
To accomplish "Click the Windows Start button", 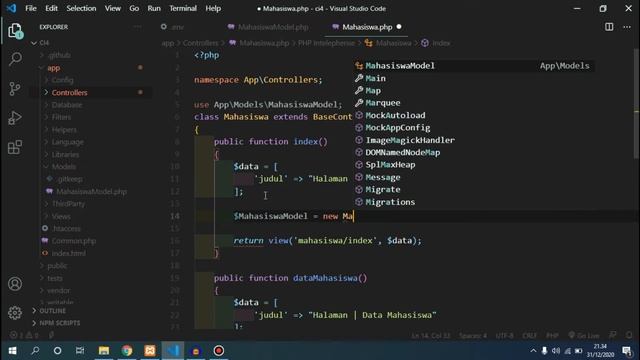I will (x=13, y=351).
